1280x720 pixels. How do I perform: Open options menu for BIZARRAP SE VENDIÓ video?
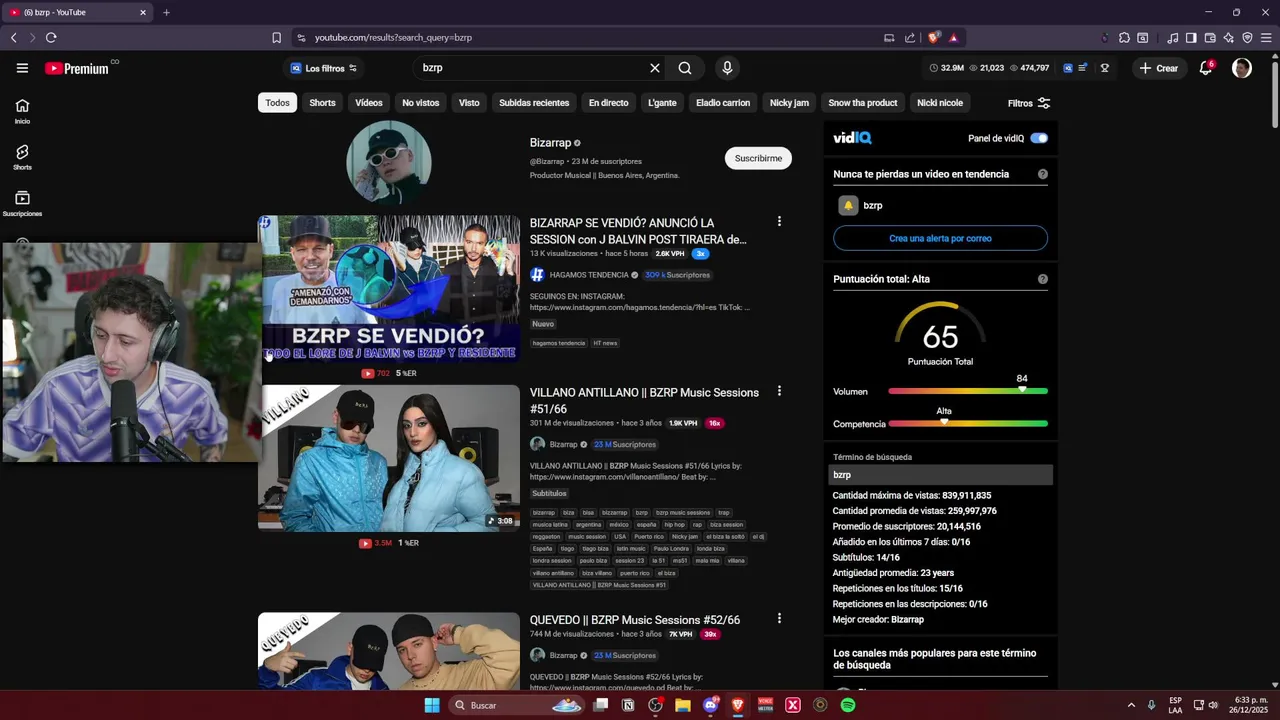coord(779,221)
